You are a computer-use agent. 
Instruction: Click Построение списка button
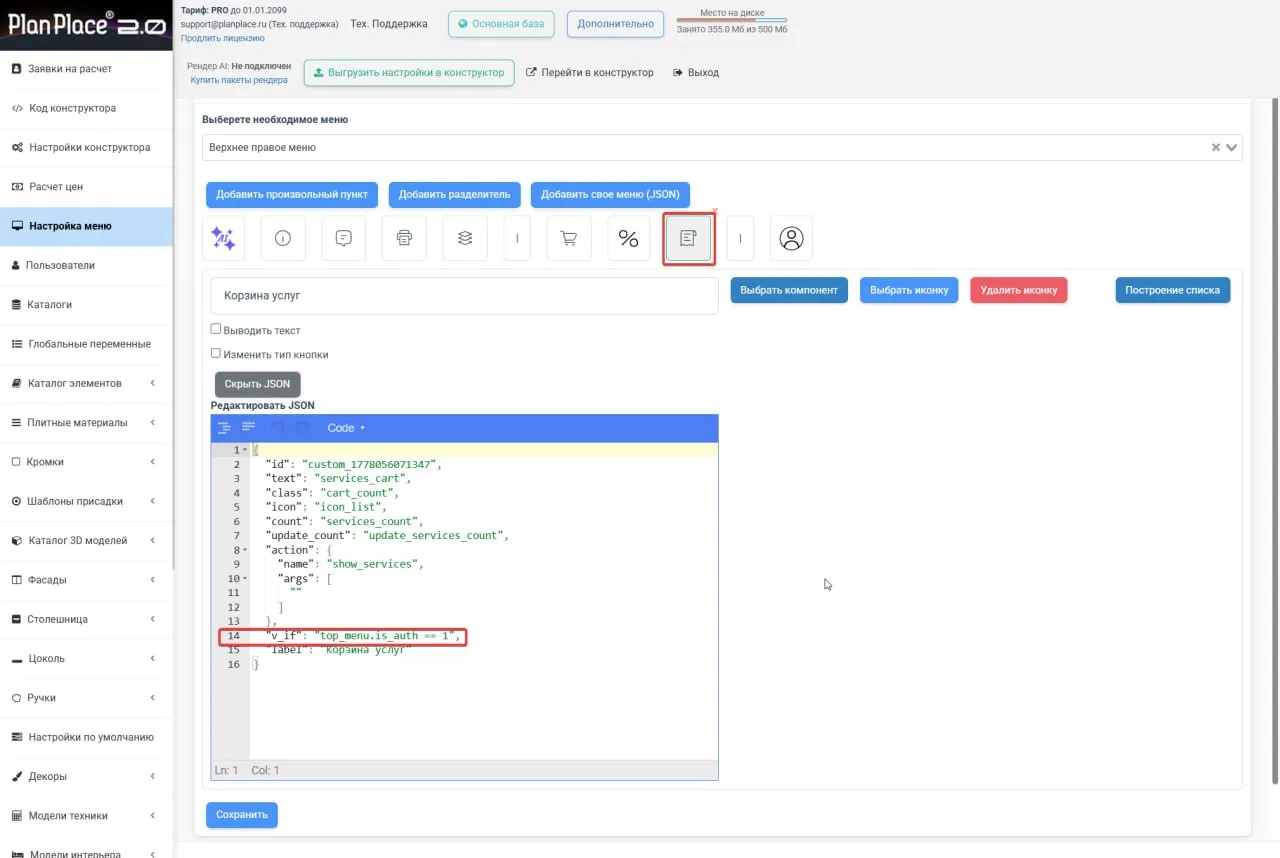click(x=1173, y=290)
